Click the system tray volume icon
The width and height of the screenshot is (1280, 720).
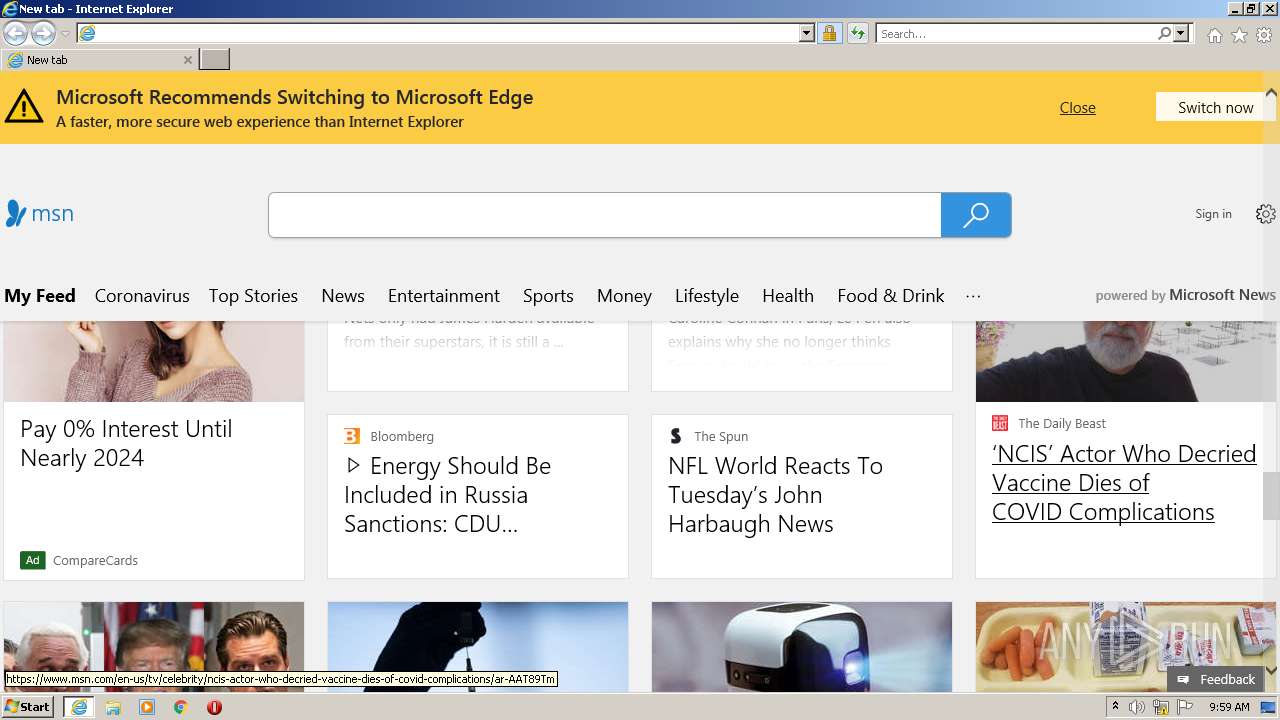tap(1137, 707)
